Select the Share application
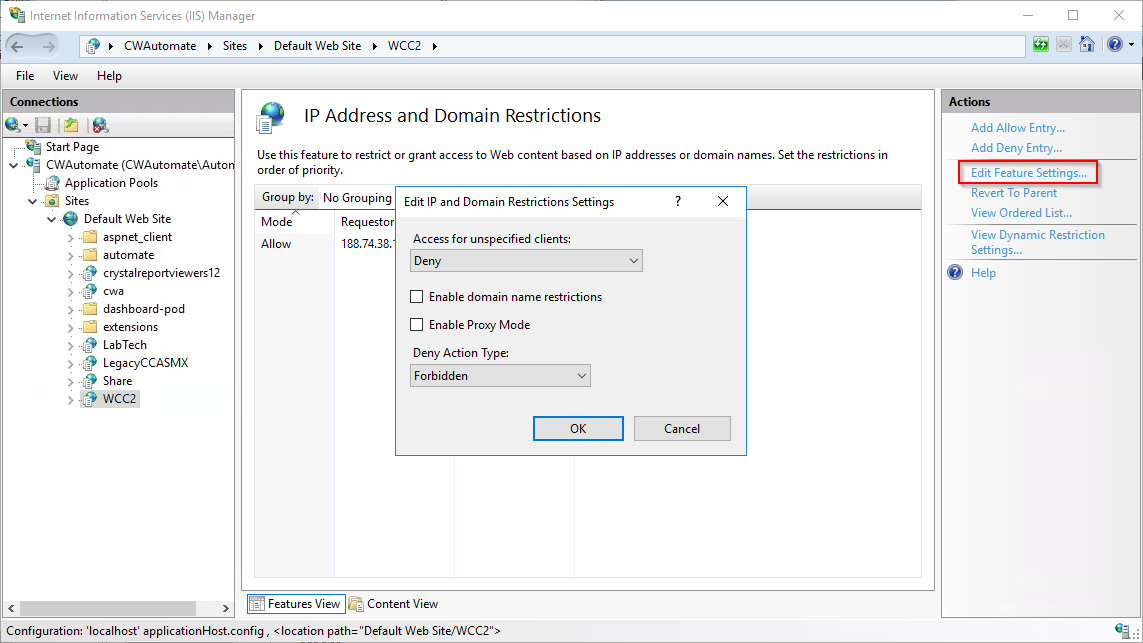1143x643 pixels. click(x=117, y=381)
